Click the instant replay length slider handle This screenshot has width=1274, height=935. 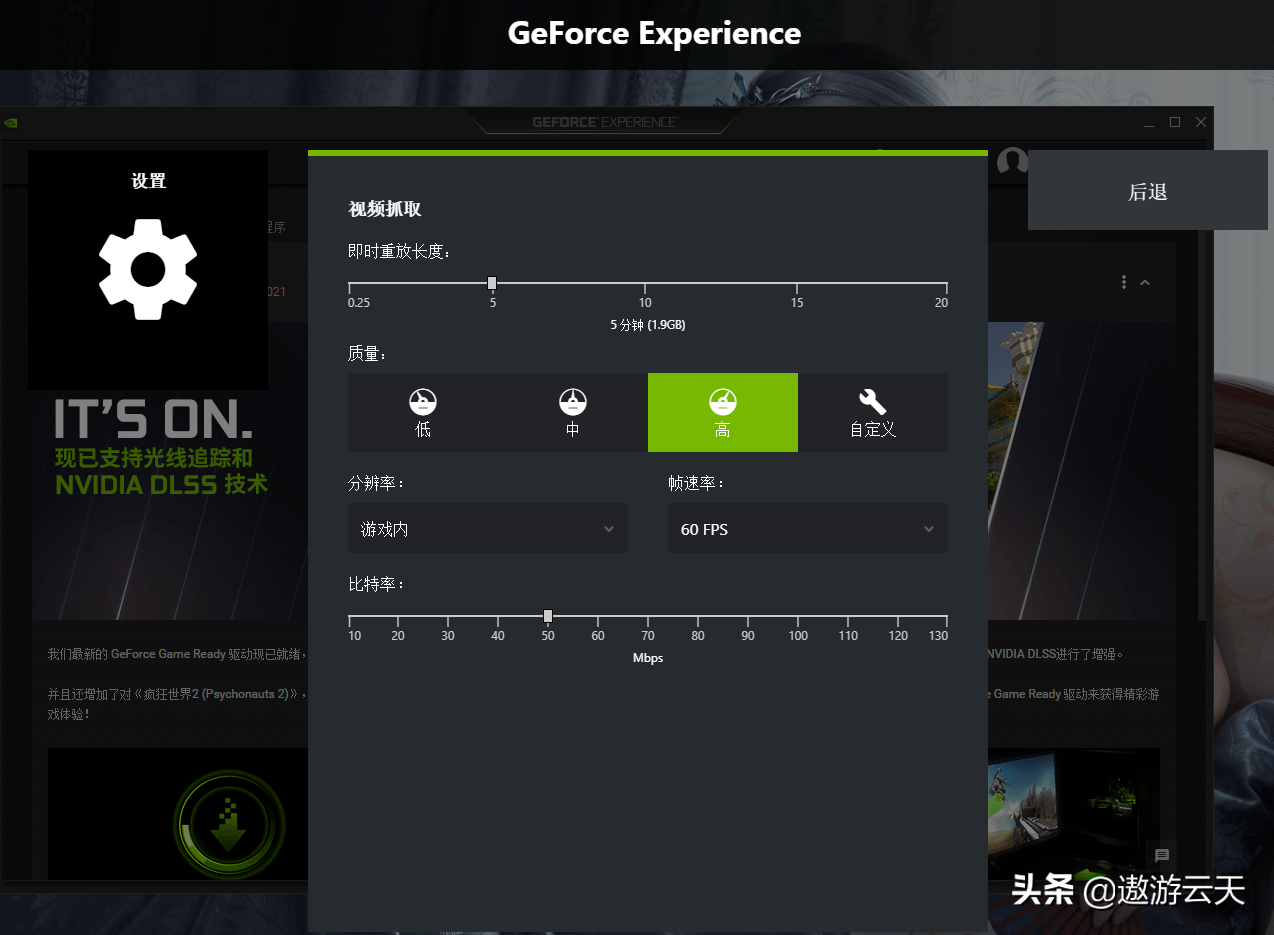click(x=492, y=283)
